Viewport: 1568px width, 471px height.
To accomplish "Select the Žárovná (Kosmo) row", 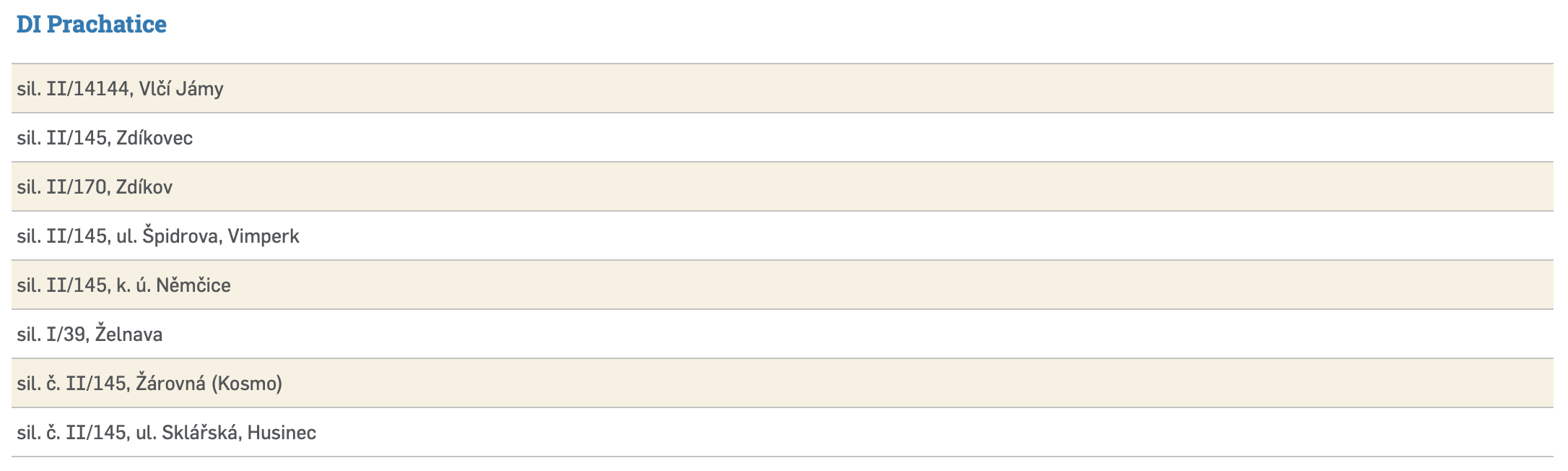I will 149,384.
